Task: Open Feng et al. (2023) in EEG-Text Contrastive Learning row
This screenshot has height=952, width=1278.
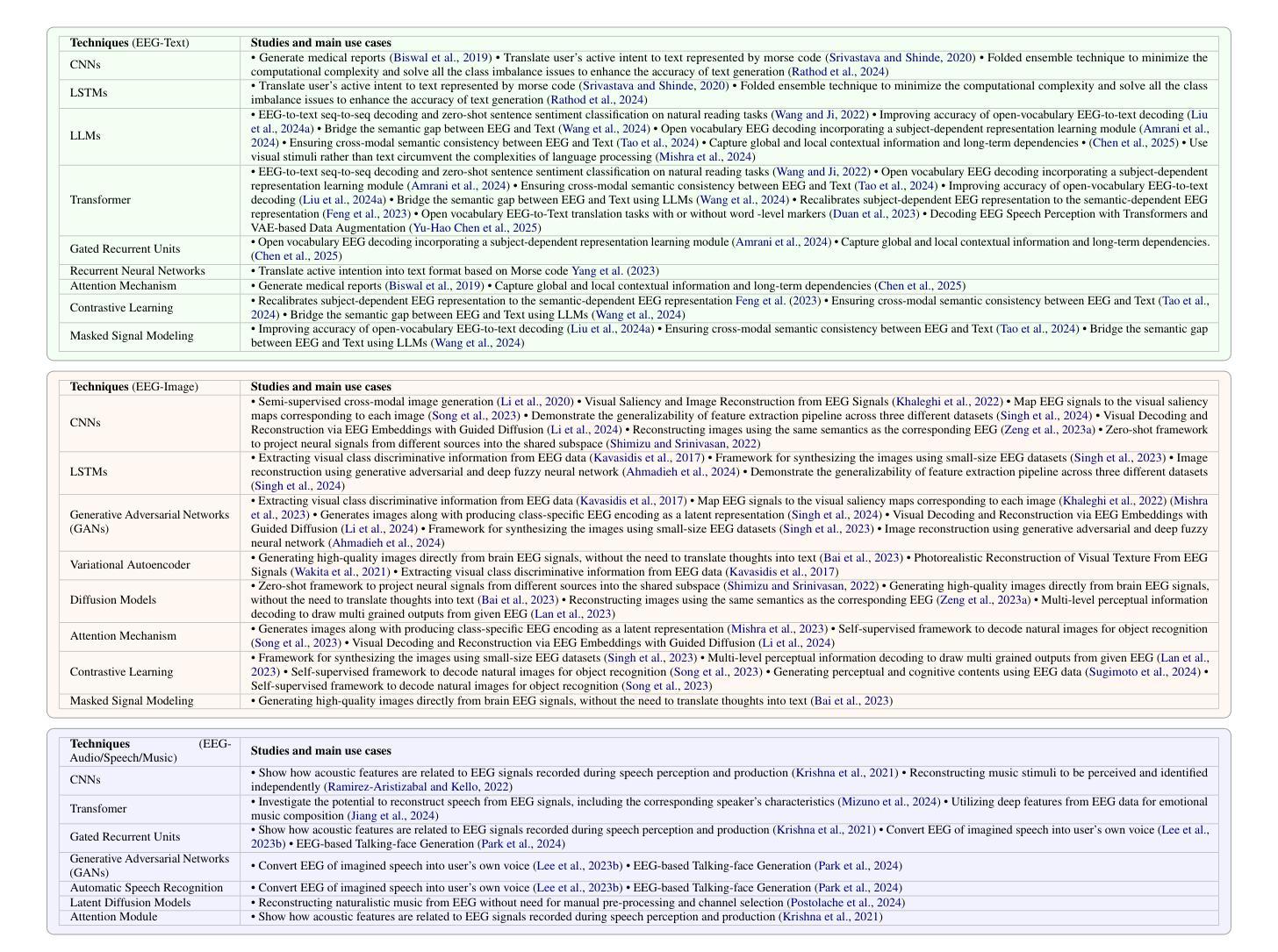Action: click(x=777, y=301)
